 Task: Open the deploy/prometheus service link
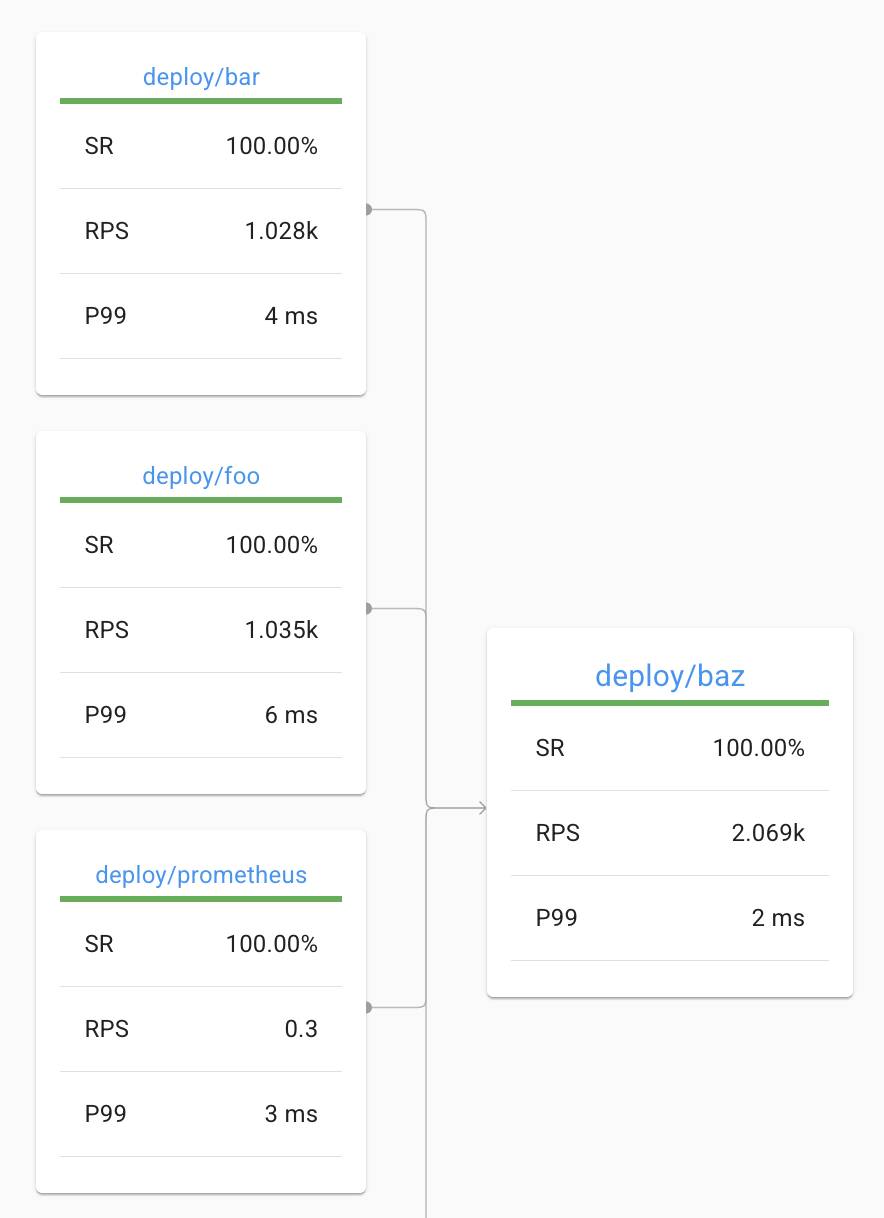click(200, 874)
